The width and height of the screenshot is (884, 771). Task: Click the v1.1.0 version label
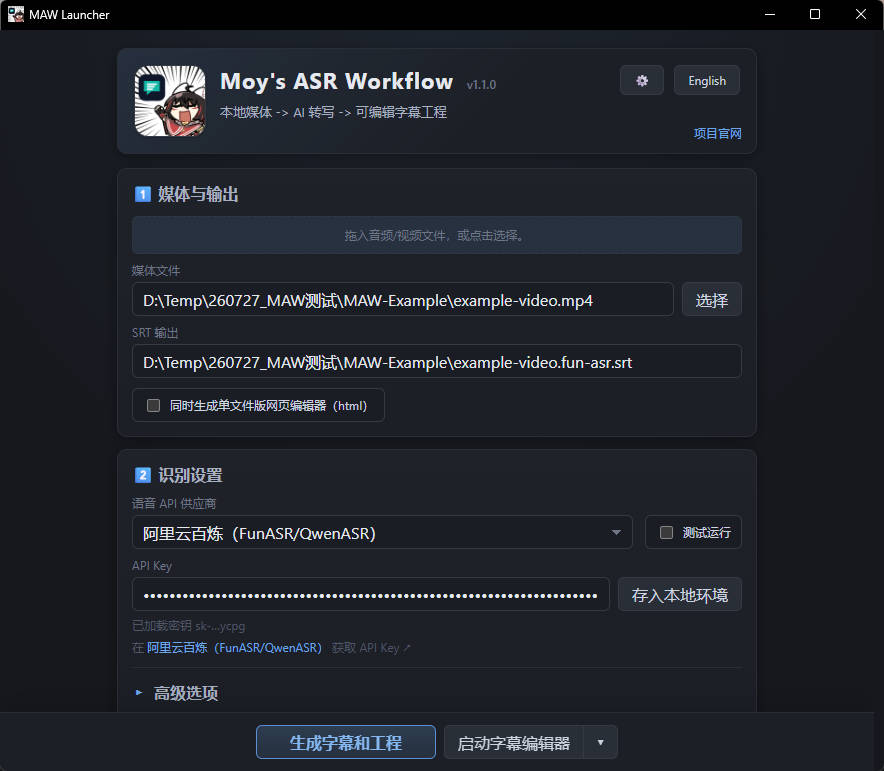coord(481,85)
